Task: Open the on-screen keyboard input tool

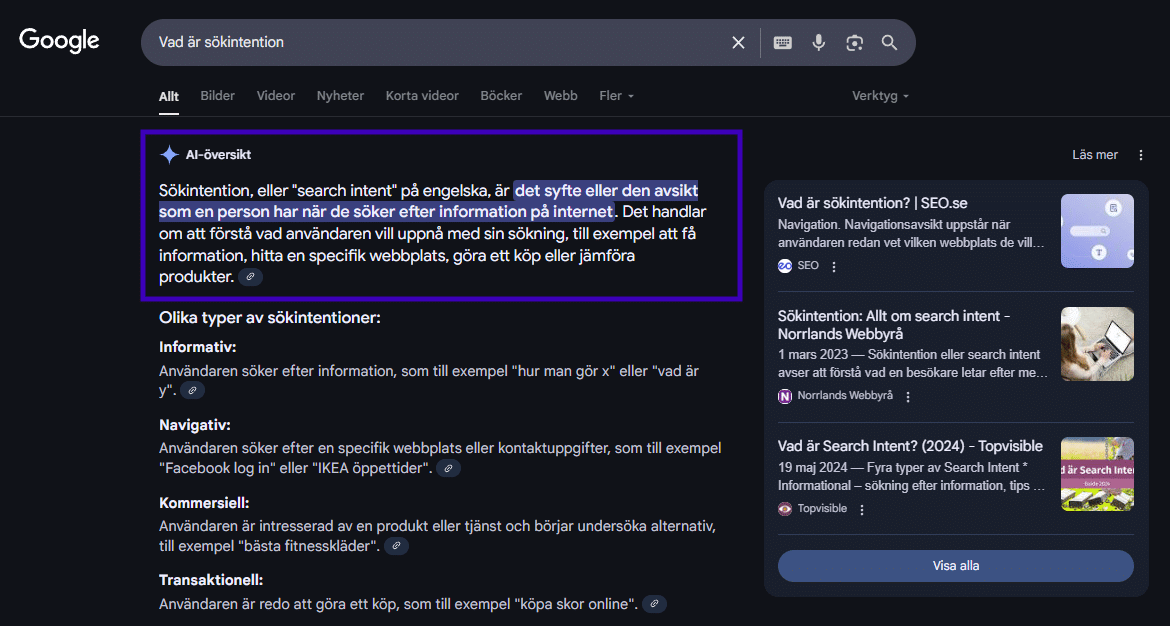Action: coord(783,43)
